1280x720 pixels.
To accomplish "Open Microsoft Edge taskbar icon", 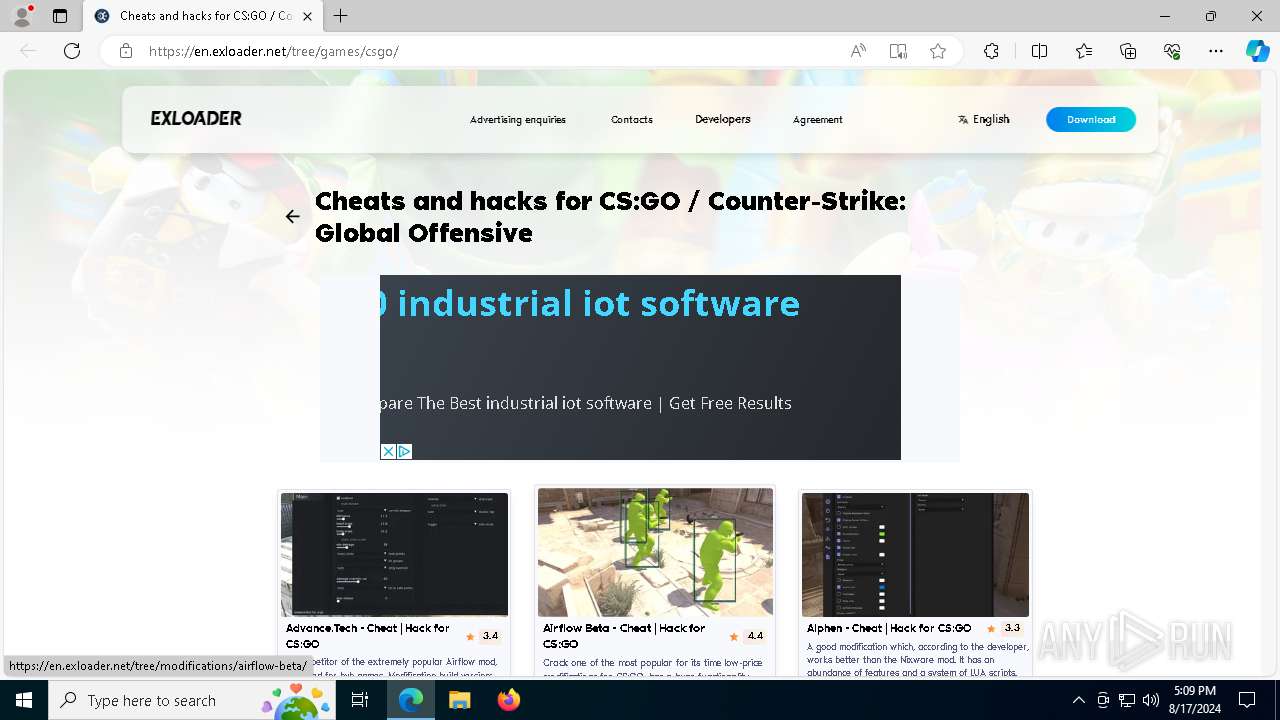I will point(411,700).
